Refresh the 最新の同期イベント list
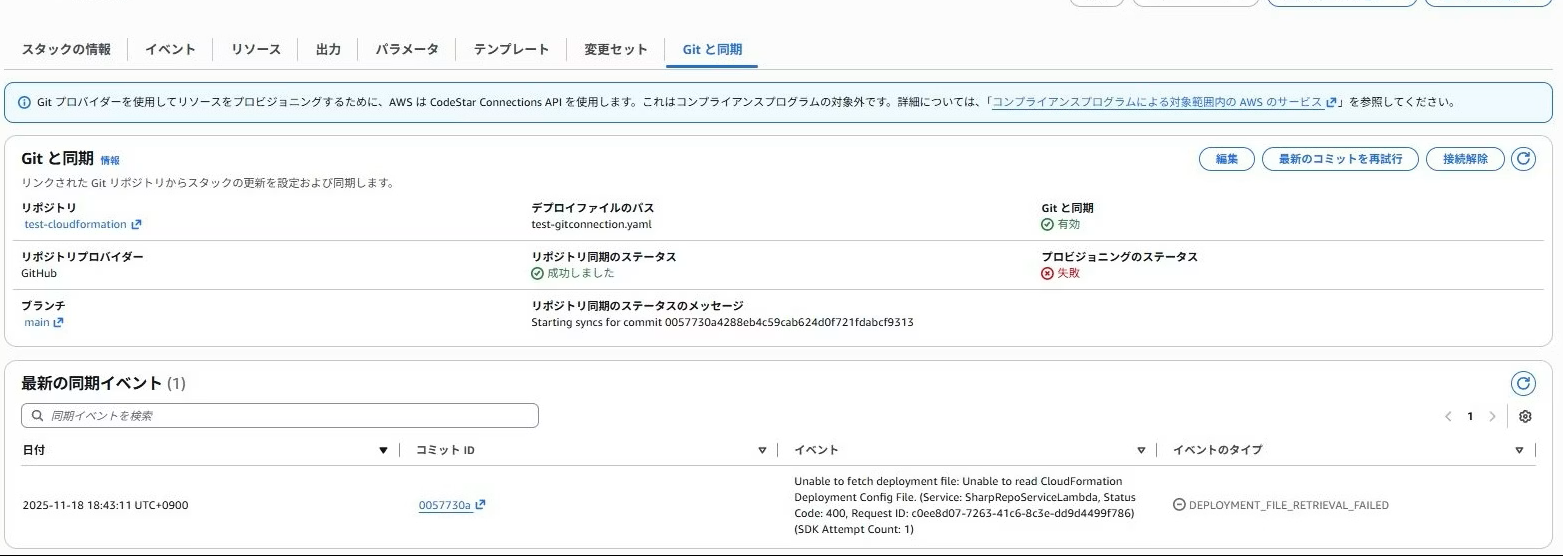 (x=1523, y=383)
